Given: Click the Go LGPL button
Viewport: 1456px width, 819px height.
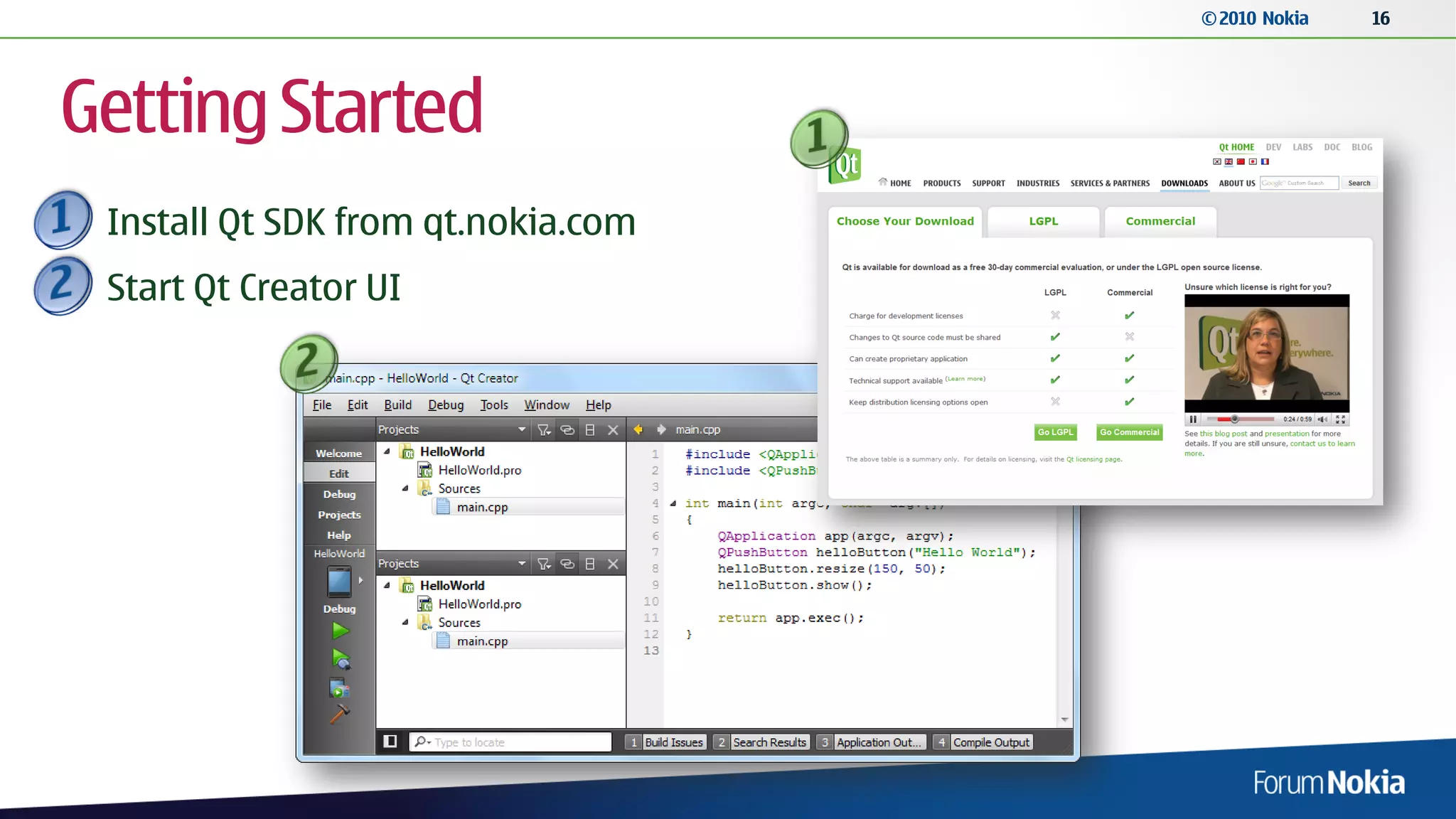Looking at the screenshot, I should (1055, 432).
